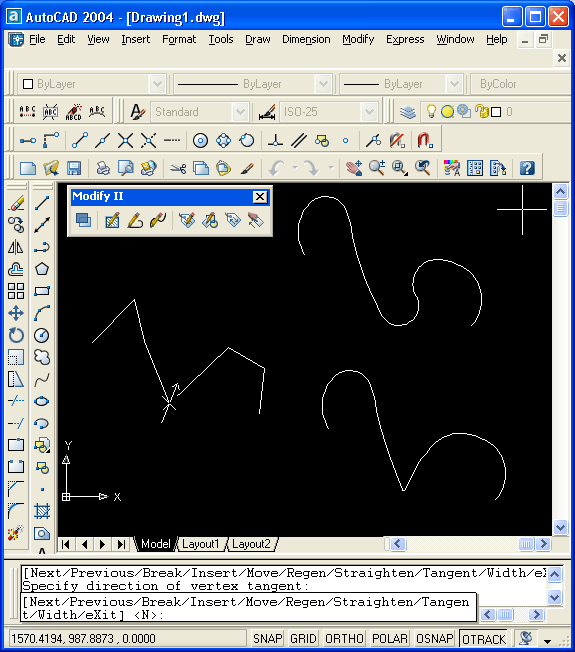Screen dimensions: 575x652
Task: Choose the Mirror tool in Modify toolbar
Action: coord(16,247)
